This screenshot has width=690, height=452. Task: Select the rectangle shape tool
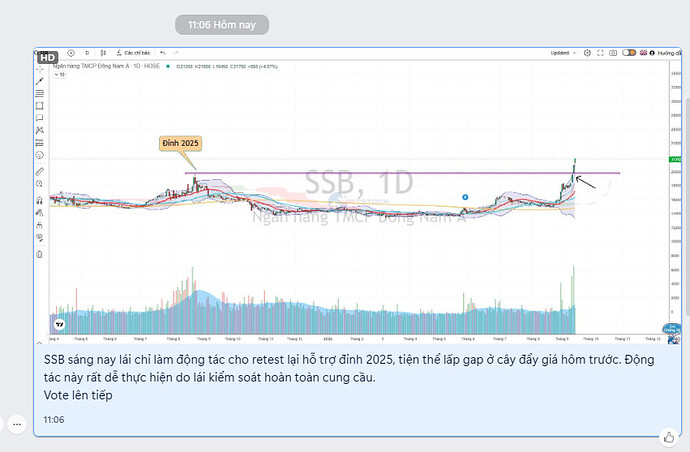point(40,106)
